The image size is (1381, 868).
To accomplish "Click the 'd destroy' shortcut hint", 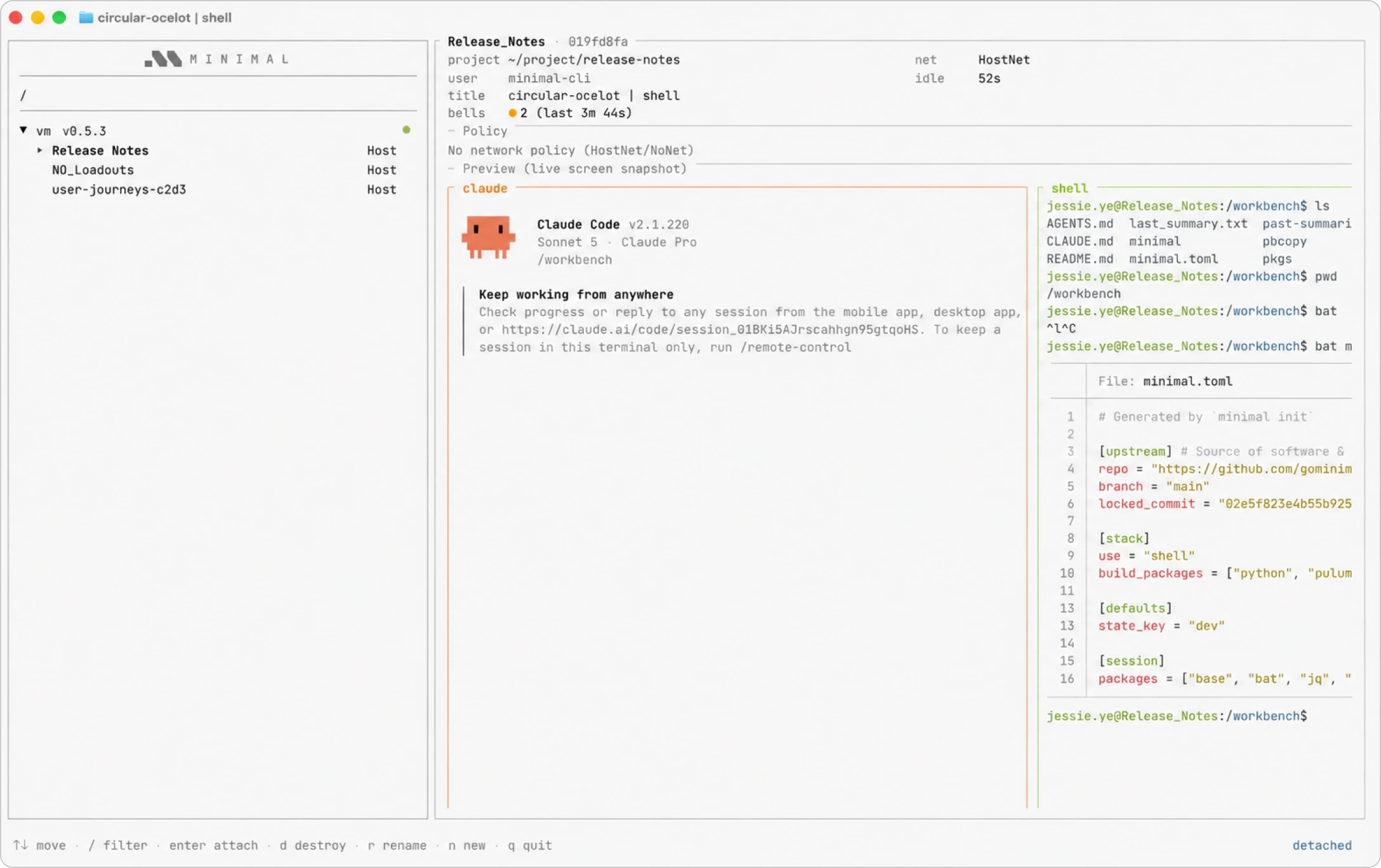I will [x=313, y=845].
